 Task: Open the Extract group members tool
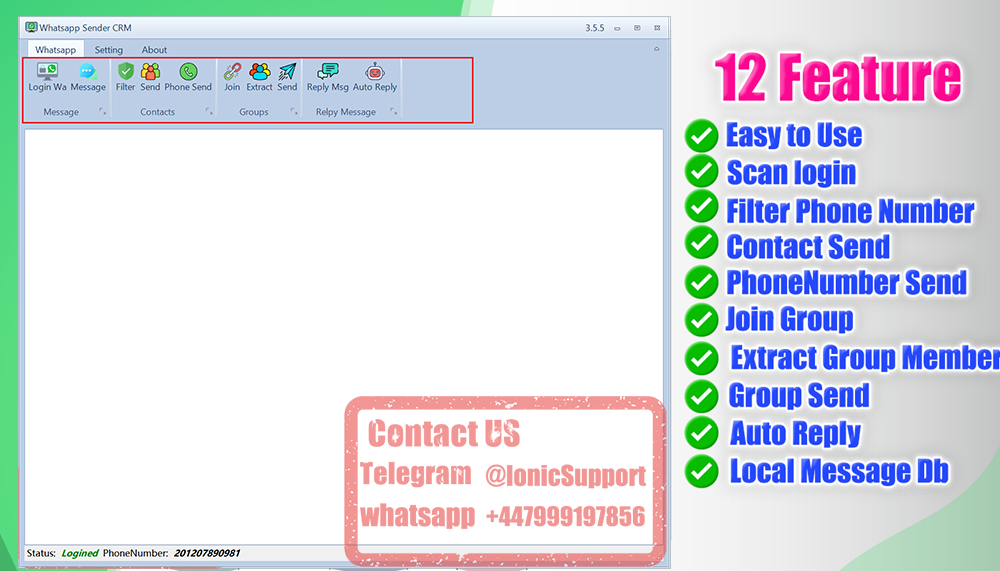tap(260, 77)
